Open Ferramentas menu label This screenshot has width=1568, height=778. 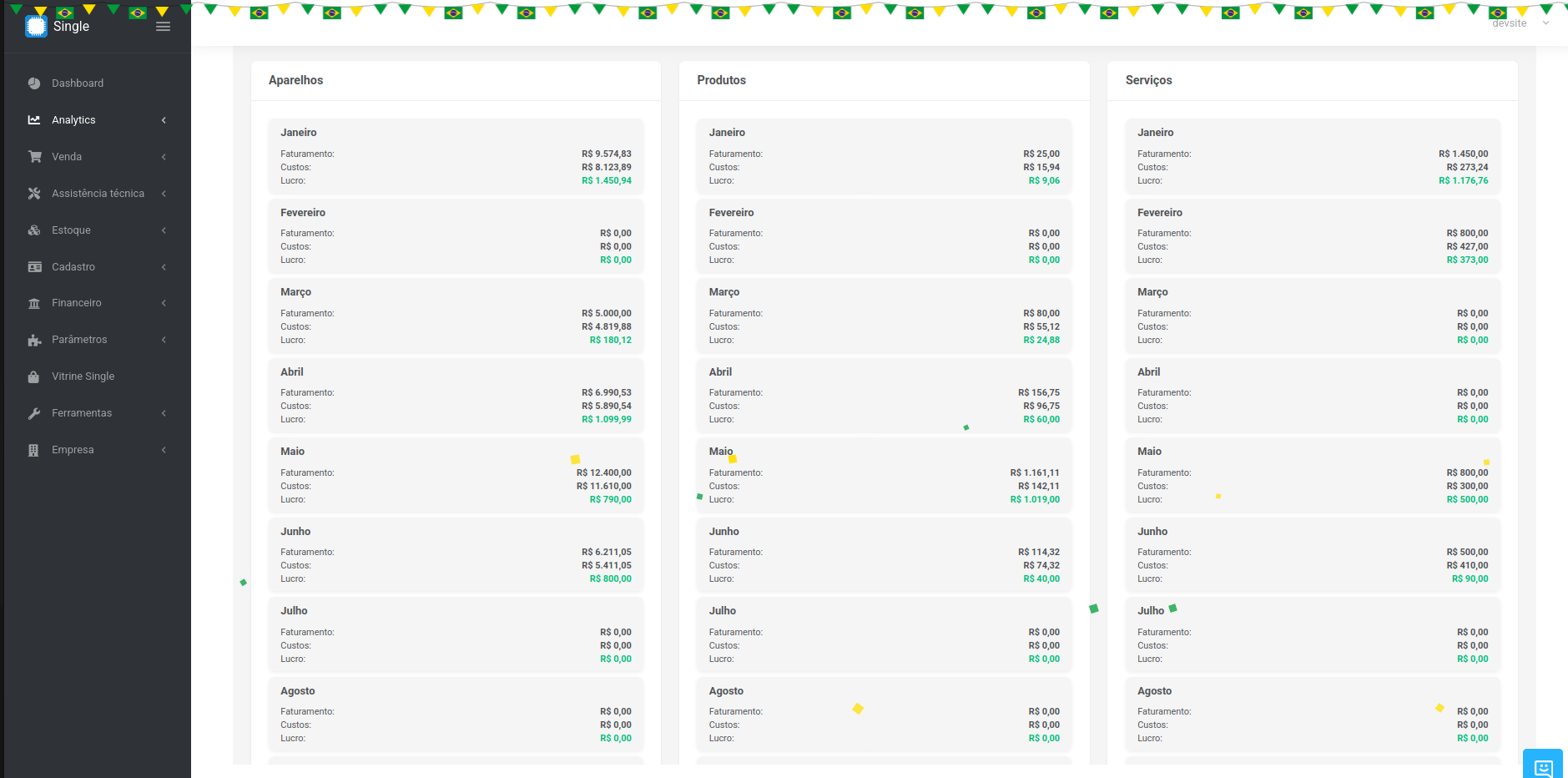[x=82, y=413]
